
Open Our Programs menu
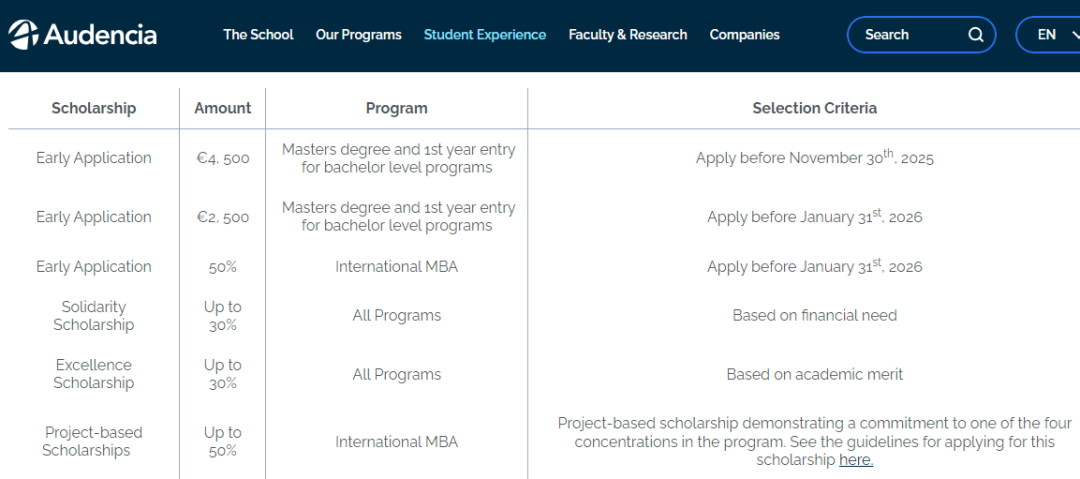pos(358,35)
